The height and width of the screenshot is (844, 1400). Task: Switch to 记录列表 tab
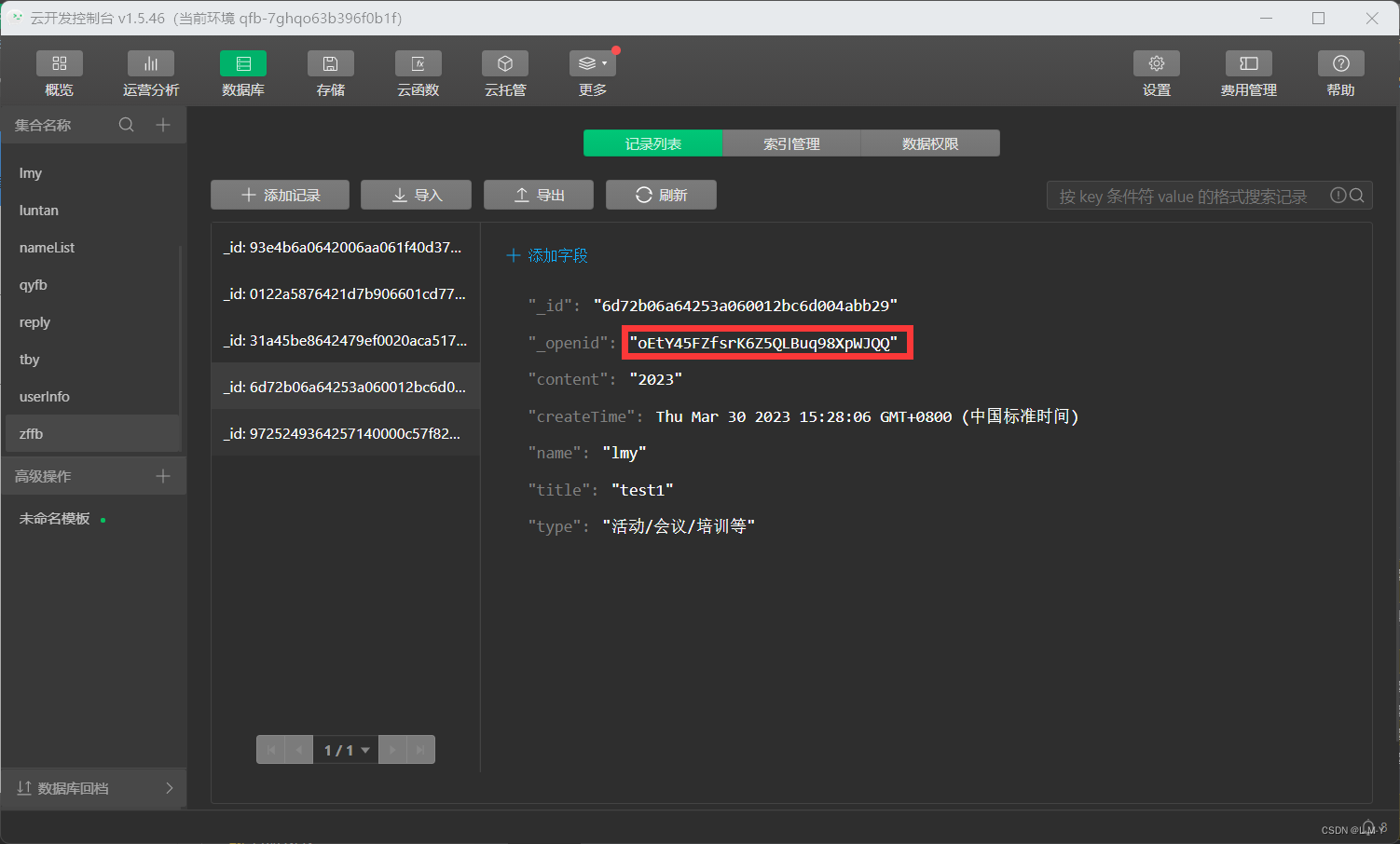652,143
